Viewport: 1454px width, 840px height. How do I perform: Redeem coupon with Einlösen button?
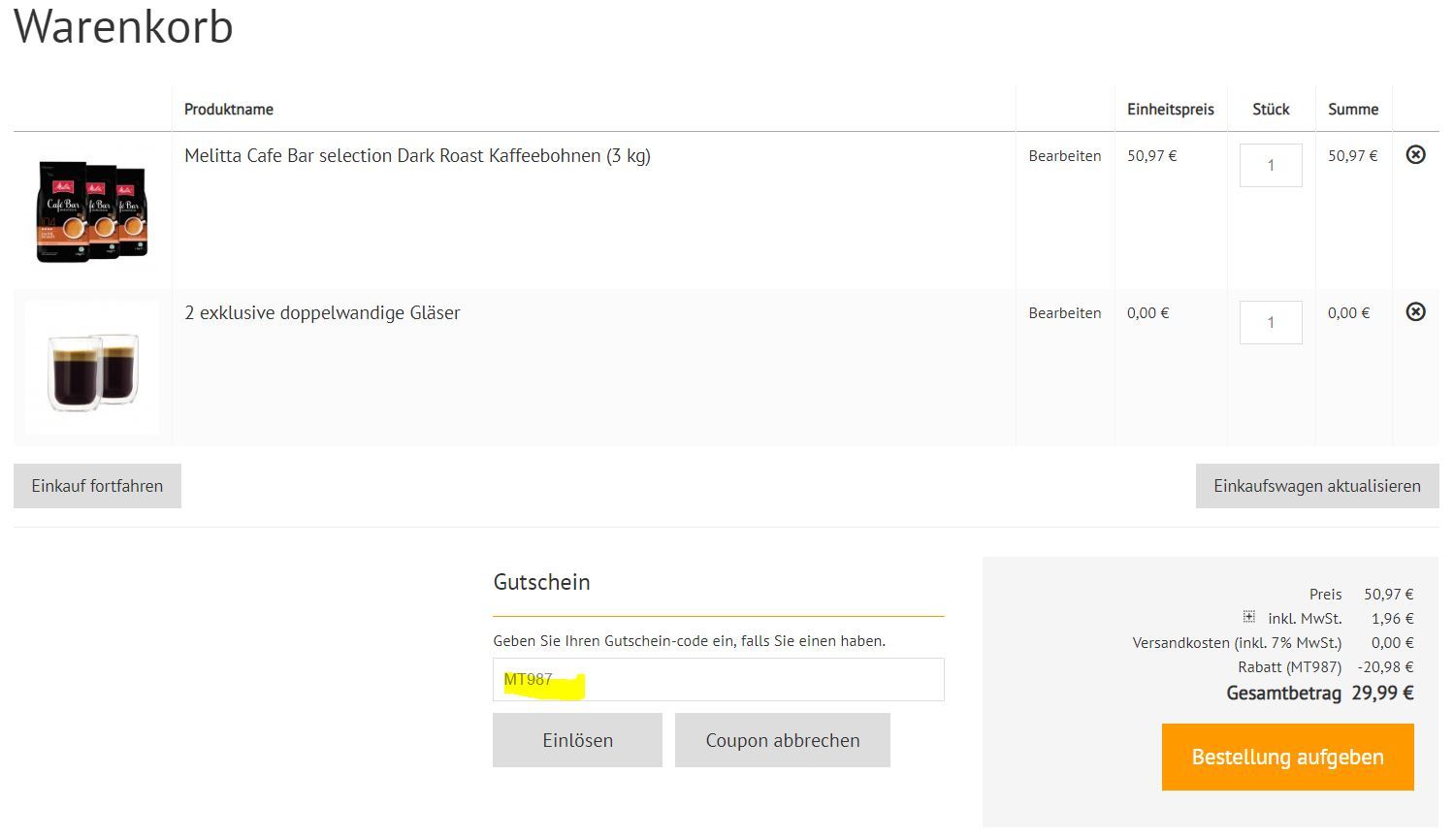click(577, 740)
